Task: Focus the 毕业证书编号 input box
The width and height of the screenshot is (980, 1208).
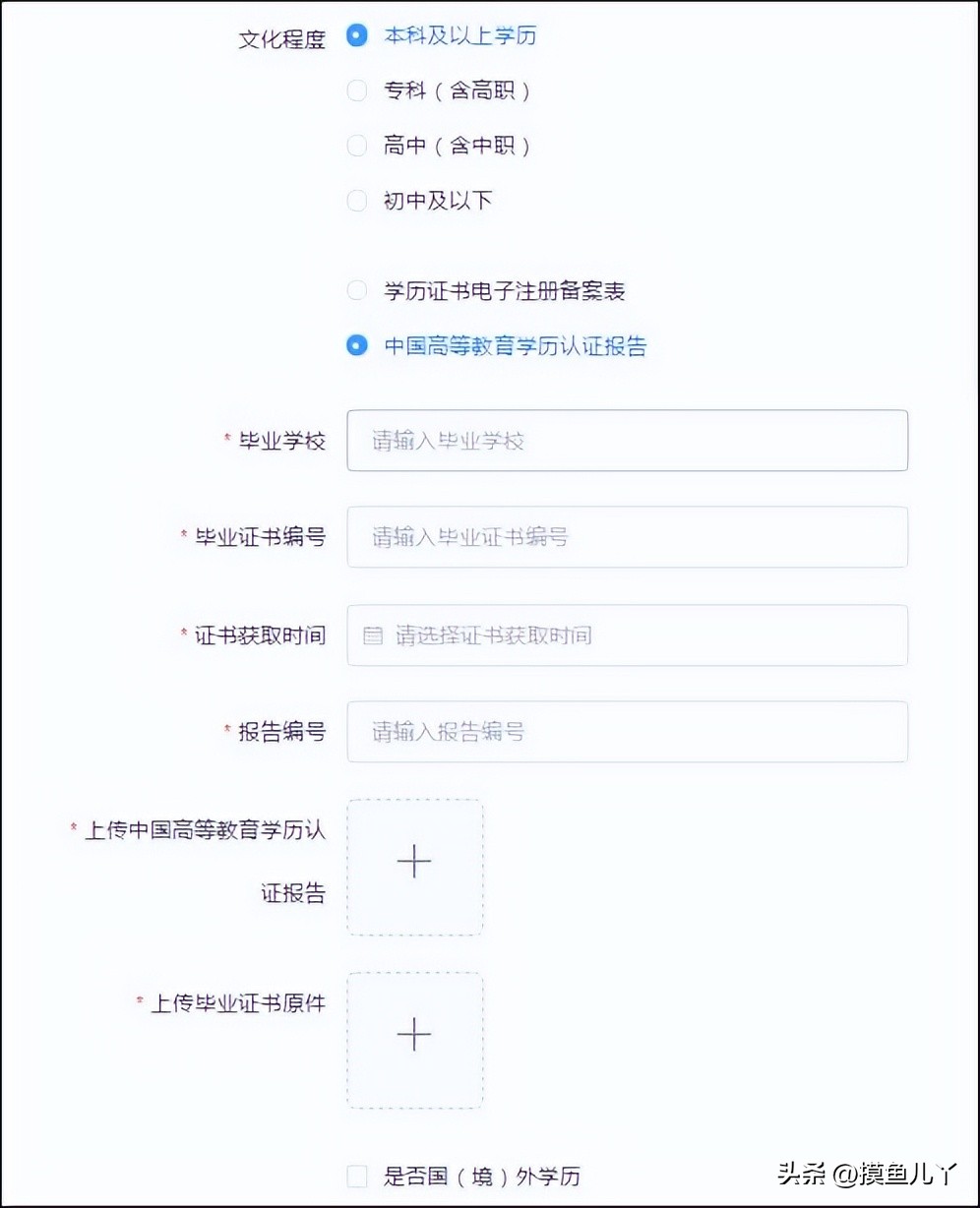Action: [x=627, y=537]
